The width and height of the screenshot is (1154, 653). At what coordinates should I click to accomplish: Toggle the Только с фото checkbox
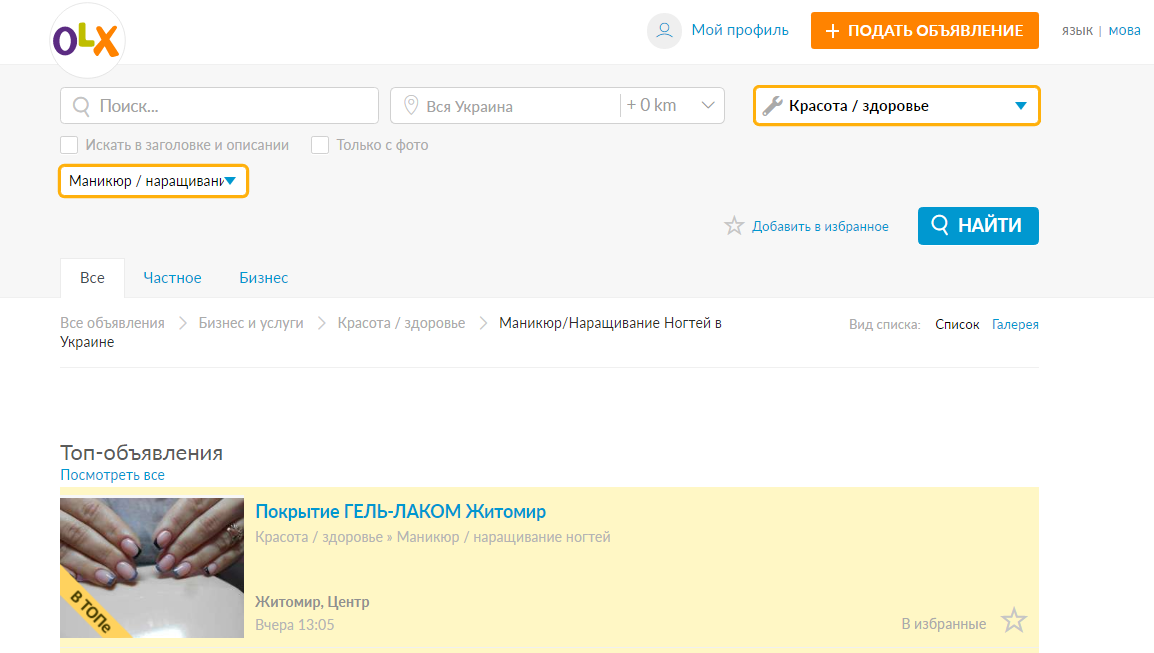click(x=320, y=145)
